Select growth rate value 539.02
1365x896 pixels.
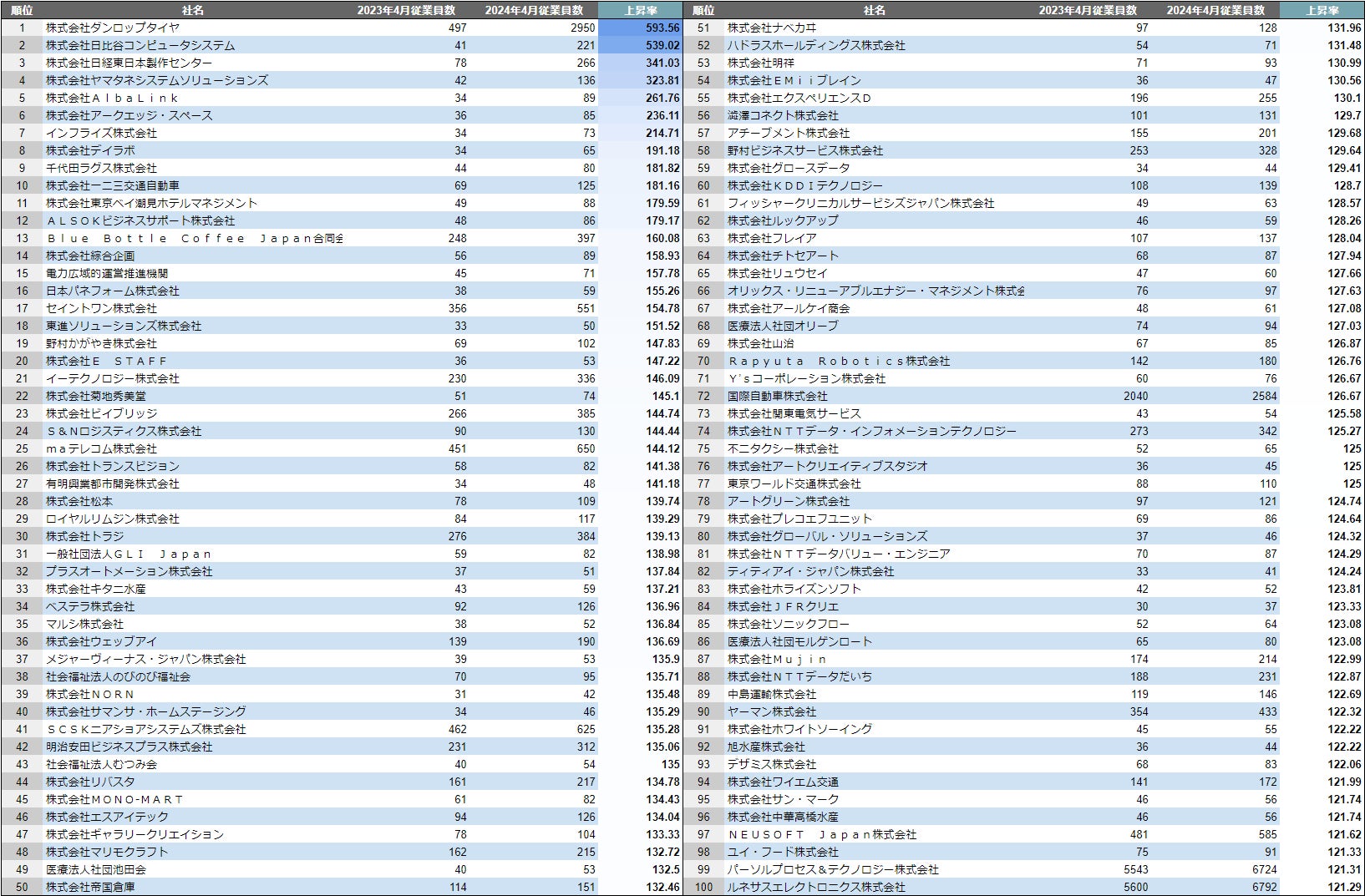click(x=662, y=45)
